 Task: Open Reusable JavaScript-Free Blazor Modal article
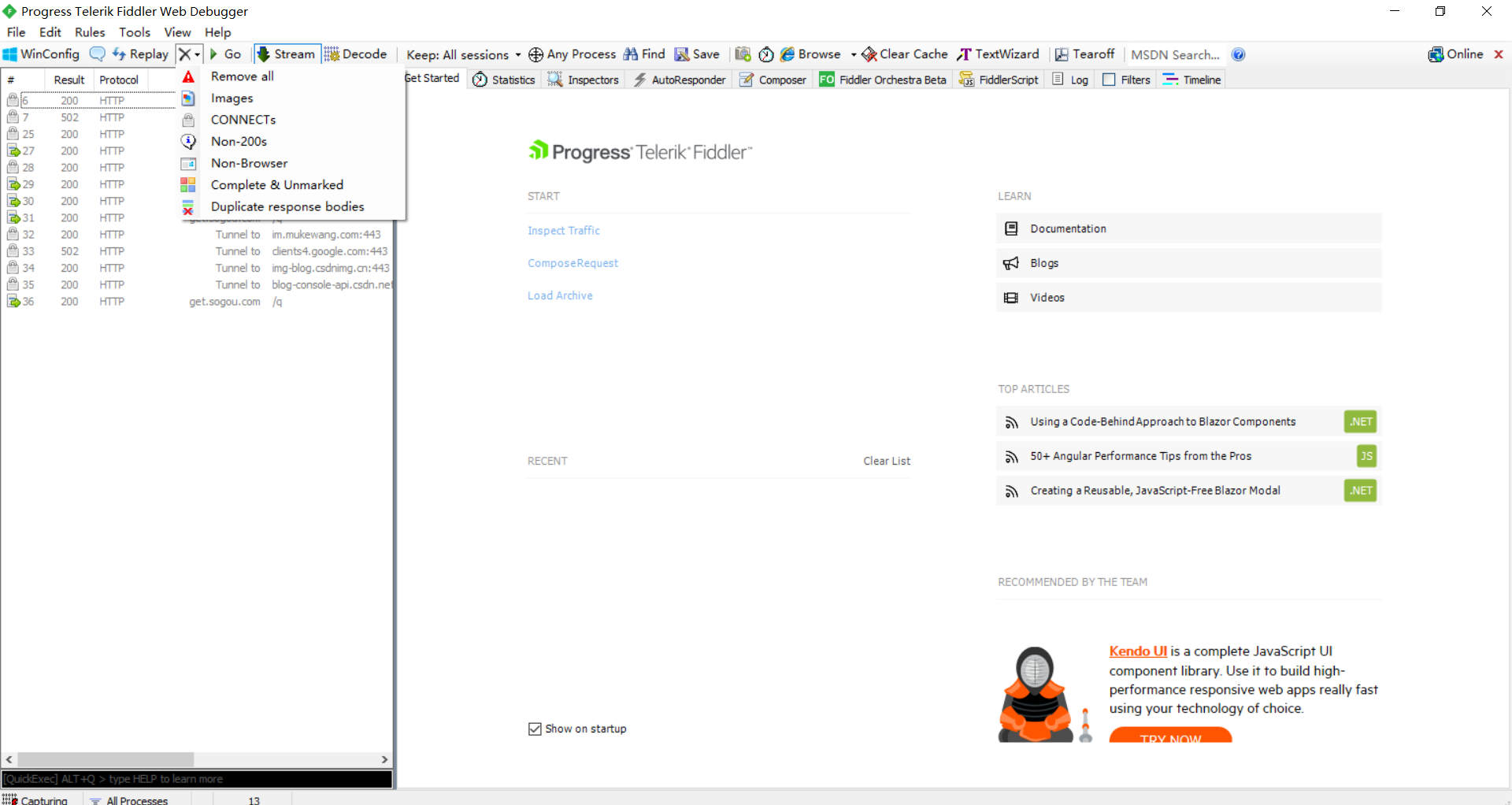pos(1188,491)
